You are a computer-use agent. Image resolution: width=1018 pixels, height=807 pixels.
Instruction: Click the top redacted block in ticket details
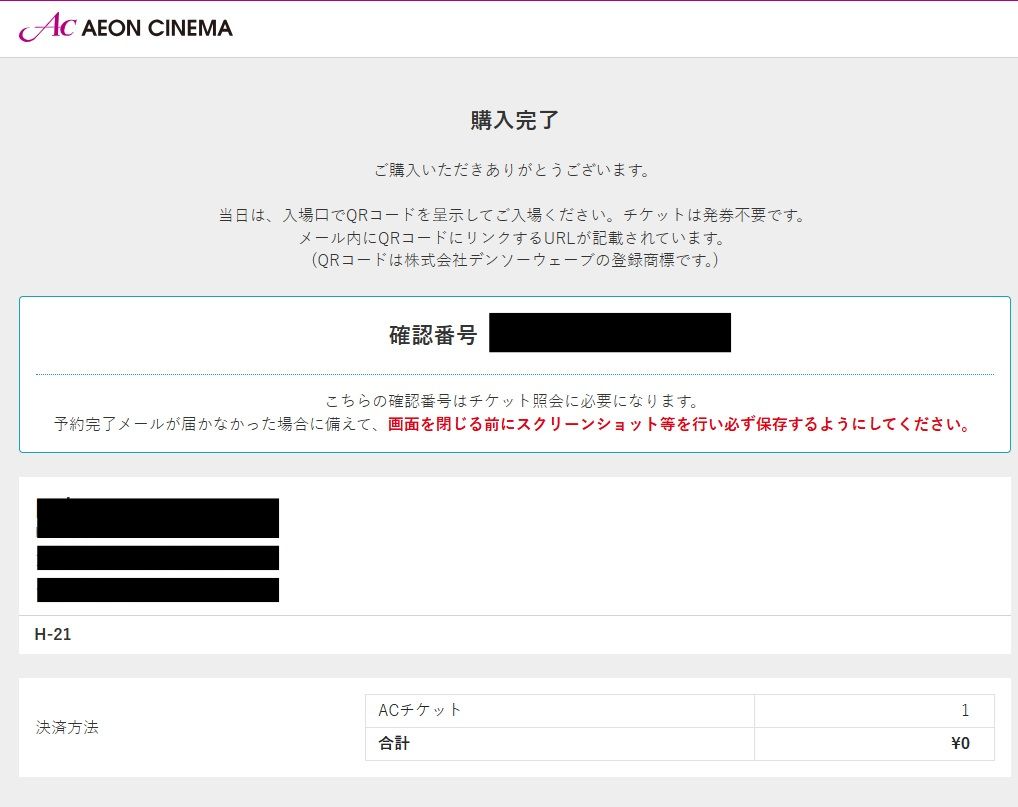tap(158, 517)
